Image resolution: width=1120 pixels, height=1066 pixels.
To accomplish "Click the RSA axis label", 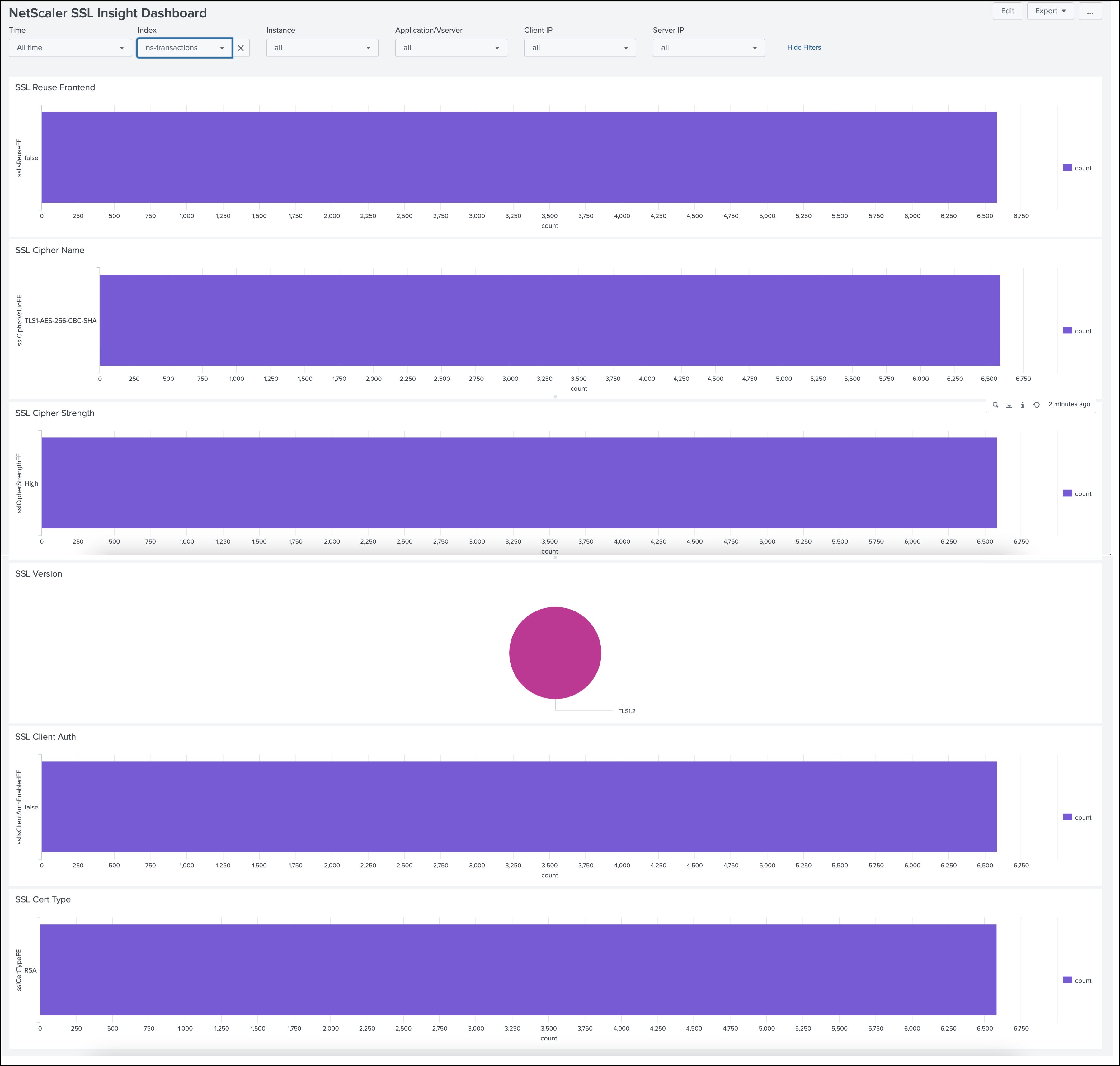I will pos(30,970).
